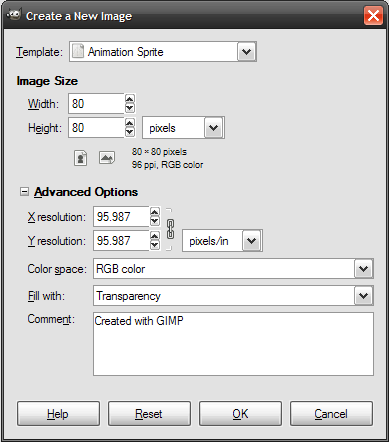The height and width of the screenshot is (442, 389).
Task: Select portrait orientation icon
Action: click(x=81, y=158)
